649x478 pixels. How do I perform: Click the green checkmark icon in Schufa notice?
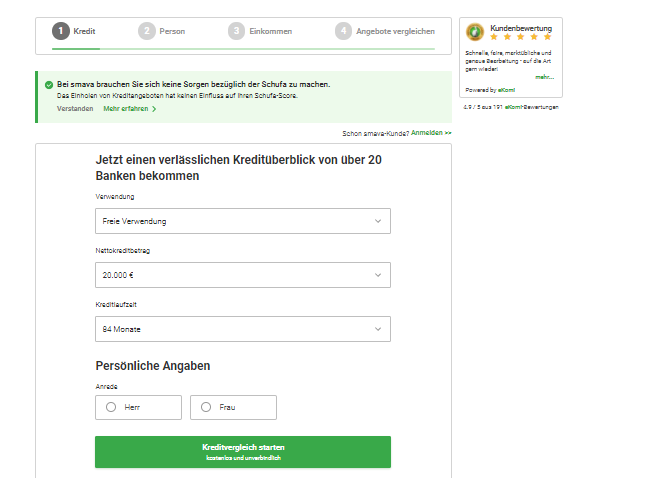tap(49, 85)
